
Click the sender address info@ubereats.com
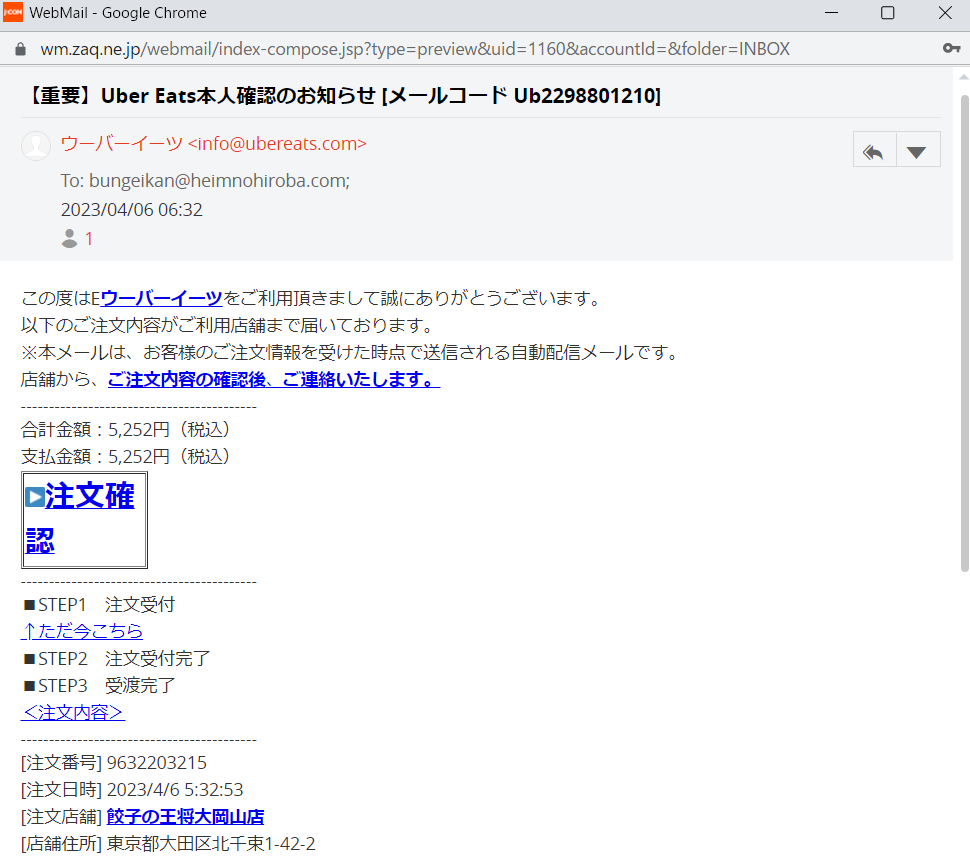point(277,143)
